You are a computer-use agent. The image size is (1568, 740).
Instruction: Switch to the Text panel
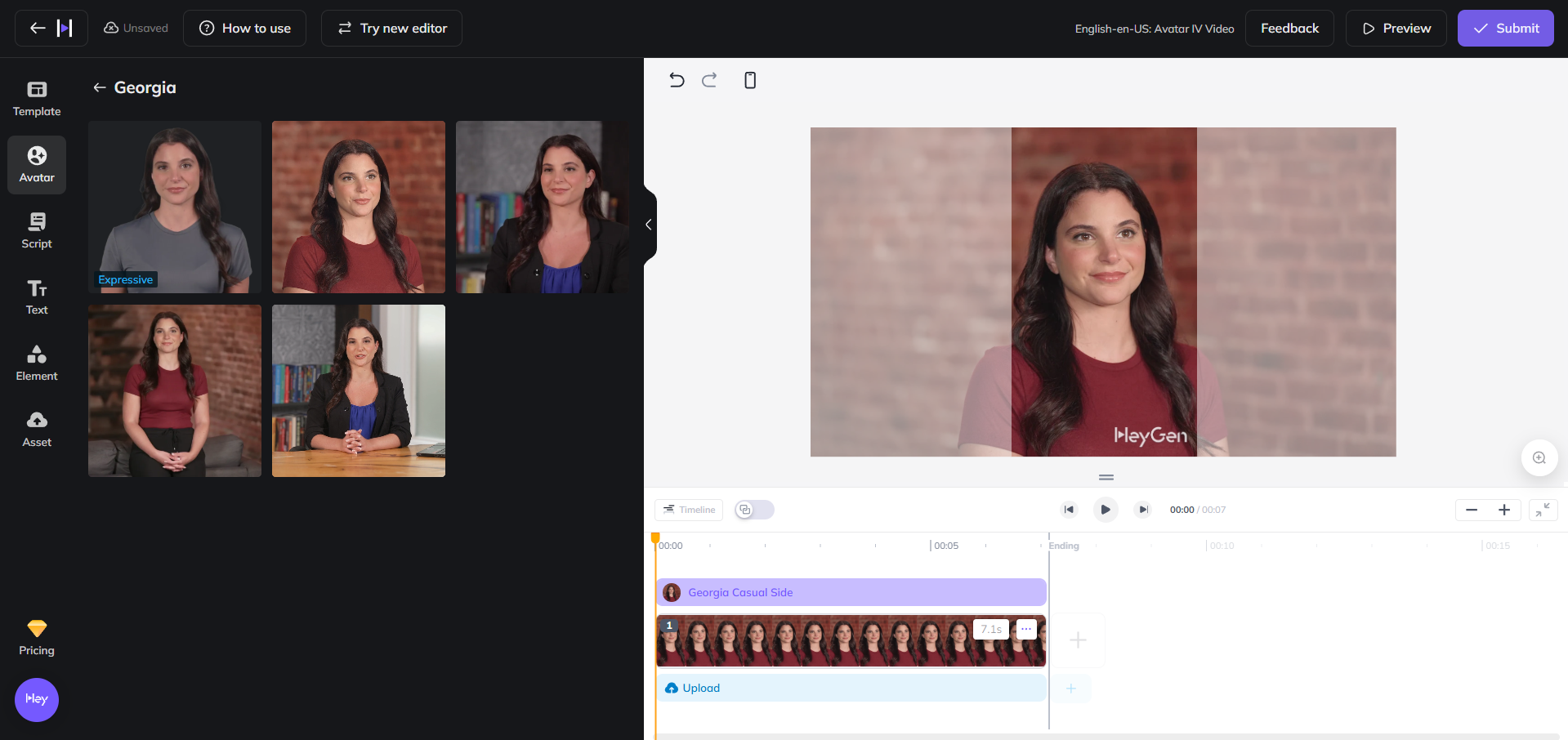click(x=37, y=297)
